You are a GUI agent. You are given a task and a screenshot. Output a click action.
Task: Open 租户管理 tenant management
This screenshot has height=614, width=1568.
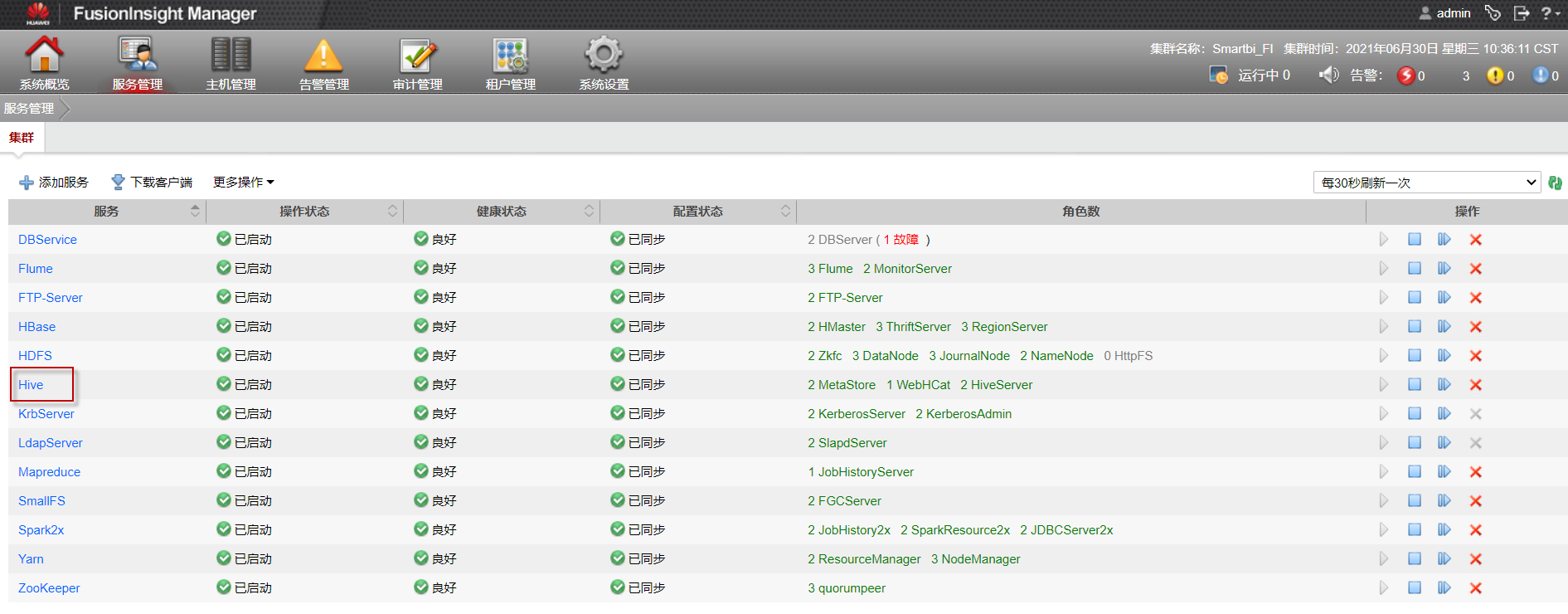511,64
